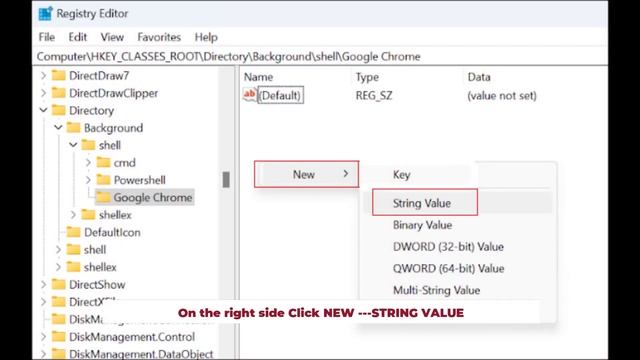Screen dimensions: 640x360
Task: Expand the DirectDraw7 key
Action: 44,76
